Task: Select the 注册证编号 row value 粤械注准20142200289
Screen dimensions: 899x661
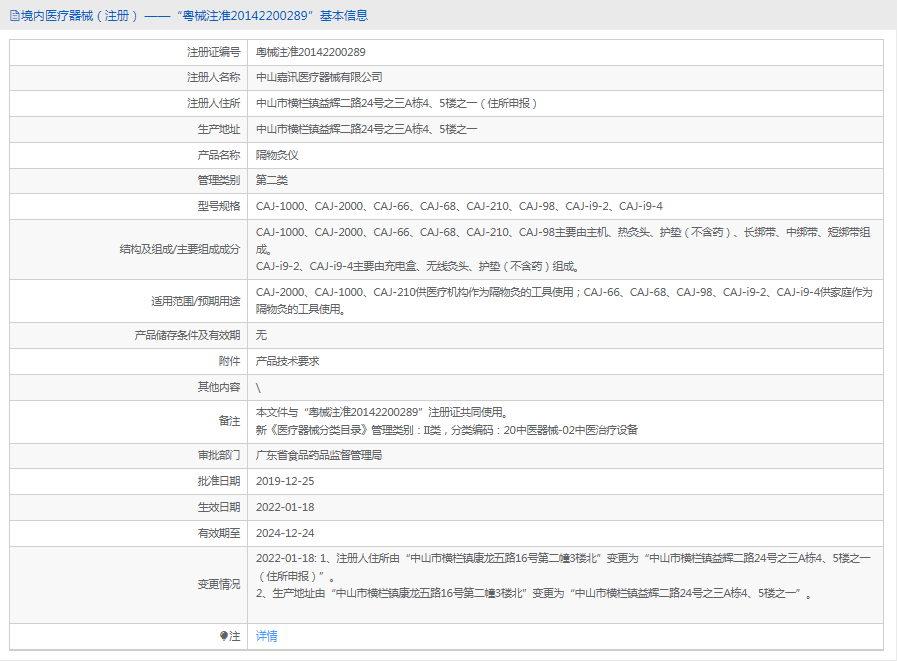Action: [311, 52]
